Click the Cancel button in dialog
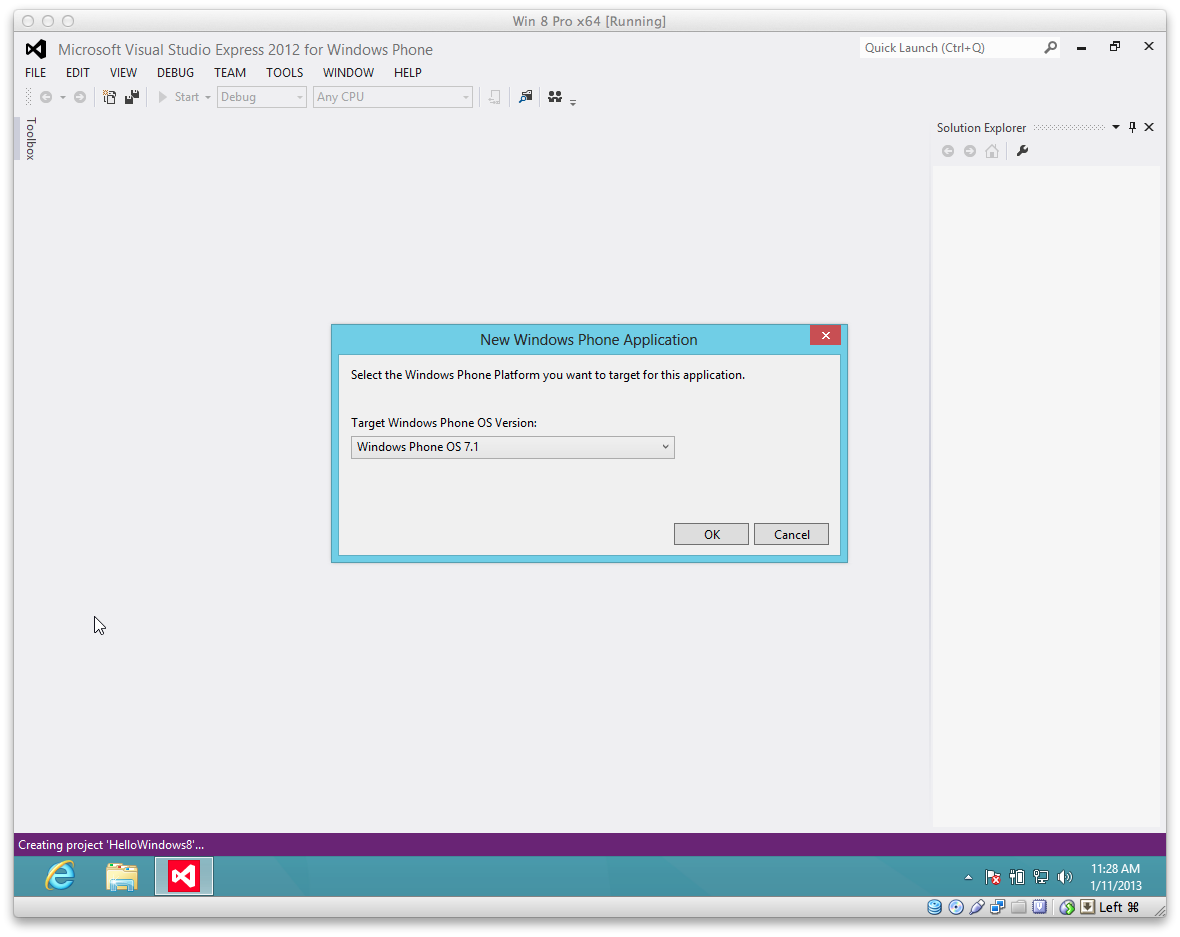The image size is (1180, 937). pos(792,534)
